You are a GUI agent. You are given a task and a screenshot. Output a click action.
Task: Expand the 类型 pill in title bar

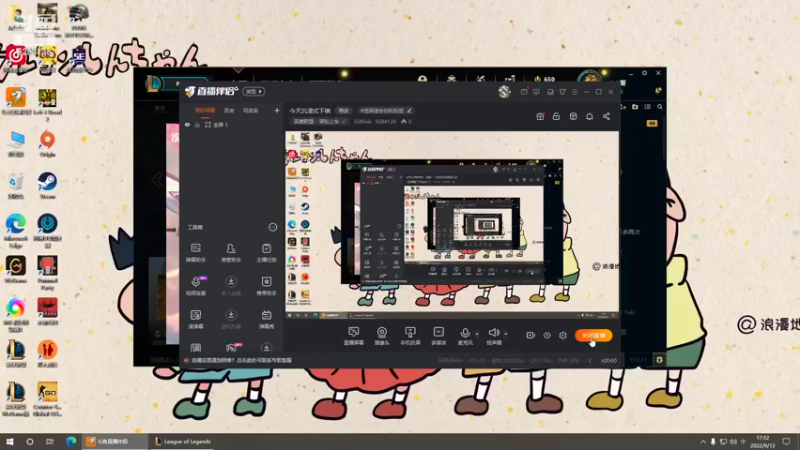coord(254,91)
